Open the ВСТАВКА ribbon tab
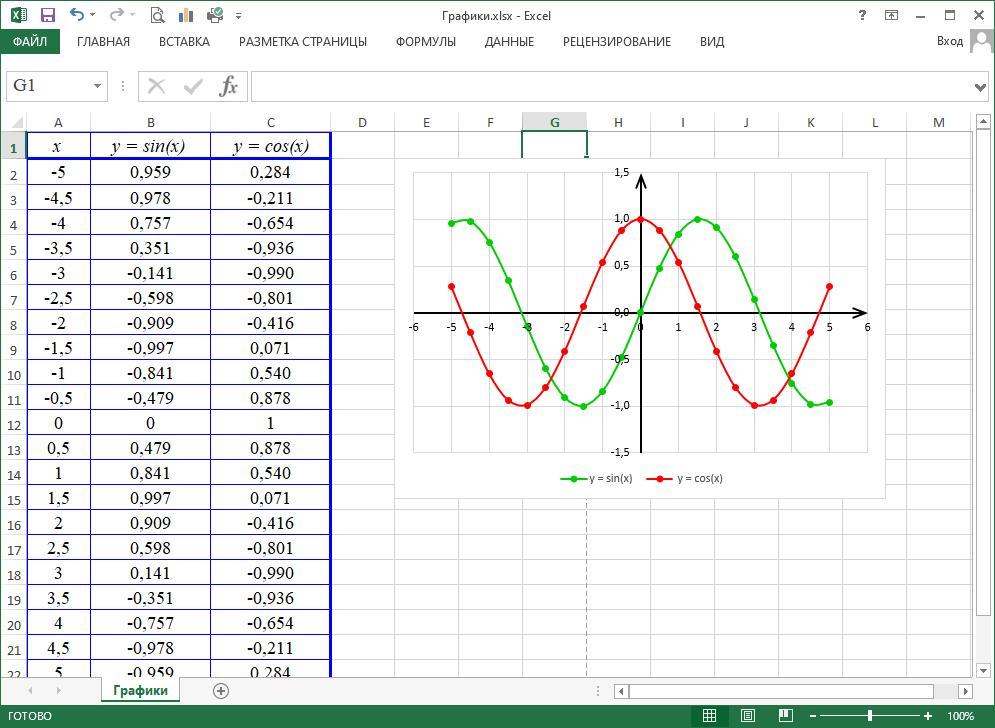995x728 pixels. click(x=184, y=42)
